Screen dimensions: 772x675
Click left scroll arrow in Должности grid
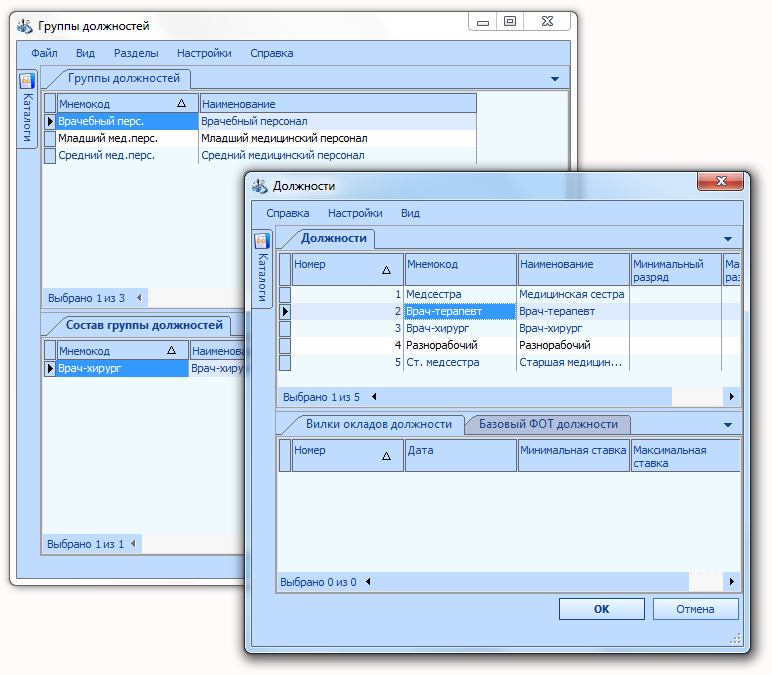coord(374,397)
